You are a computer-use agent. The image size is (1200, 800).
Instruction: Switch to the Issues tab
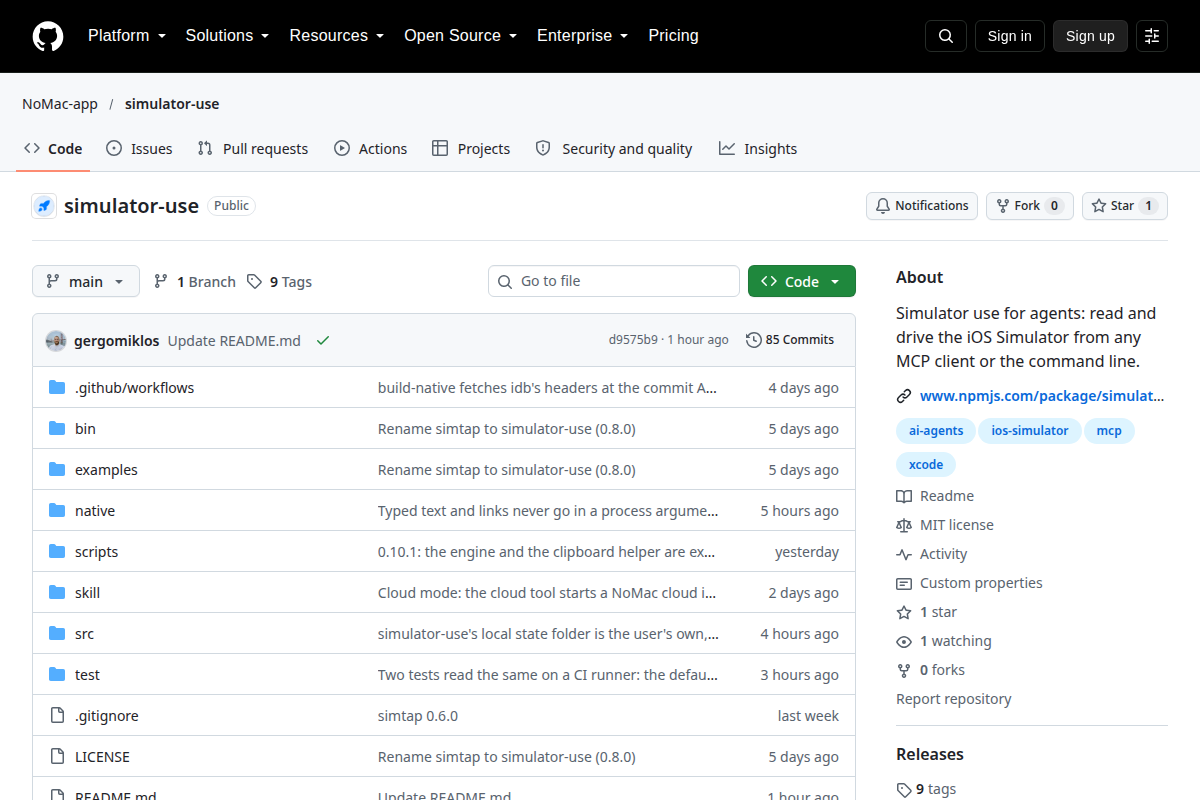point(139,149)
